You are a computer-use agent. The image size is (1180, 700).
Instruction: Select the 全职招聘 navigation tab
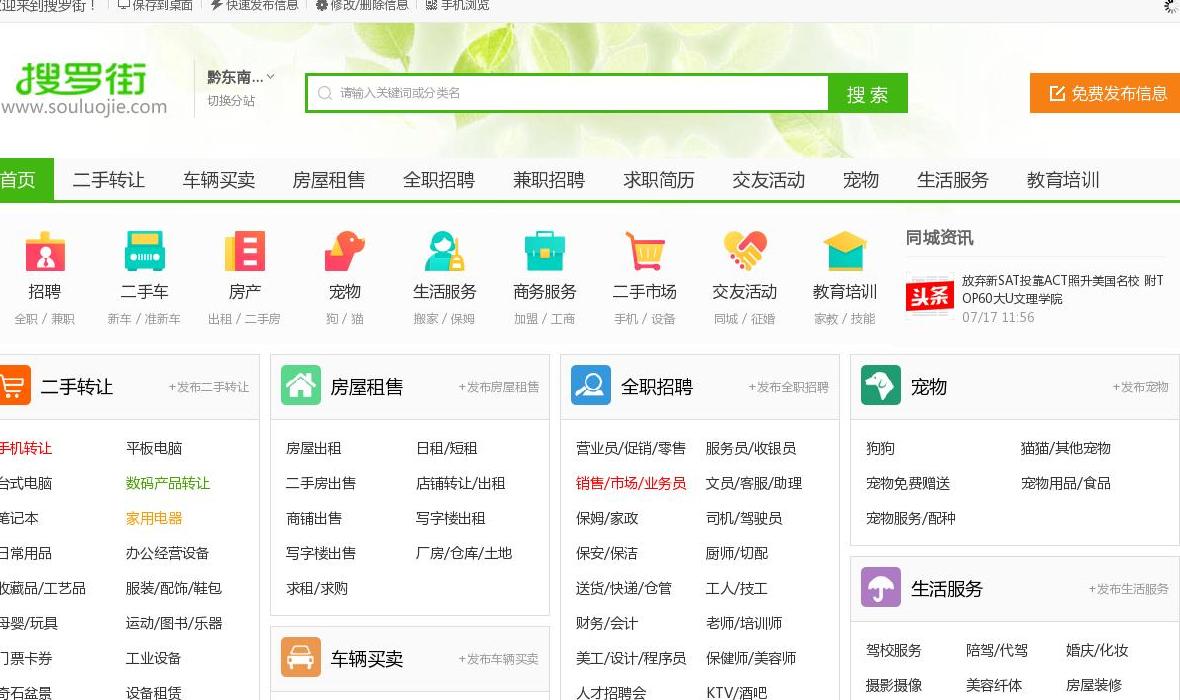coord(439,180)
